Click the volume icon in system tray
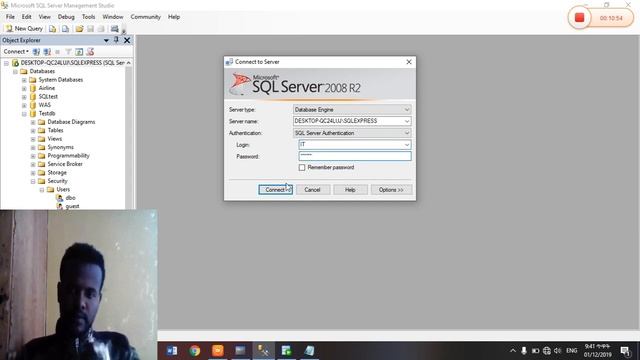The height and width of the screenshot is (360, 640). click(x=558, y=351)
